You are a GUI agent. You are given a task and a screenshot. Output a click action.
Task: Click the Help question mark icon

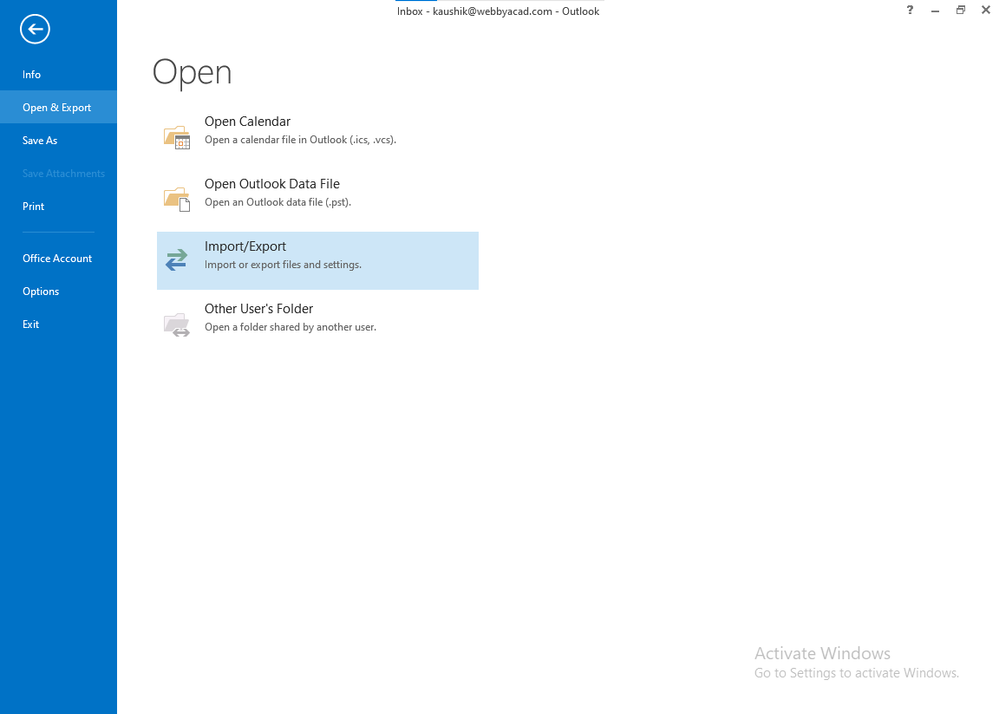point(910,10)
